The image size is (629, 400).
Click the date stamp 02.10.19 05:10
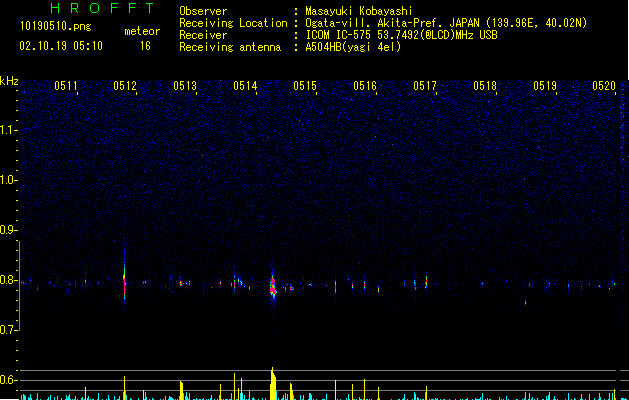coord(61,46)
